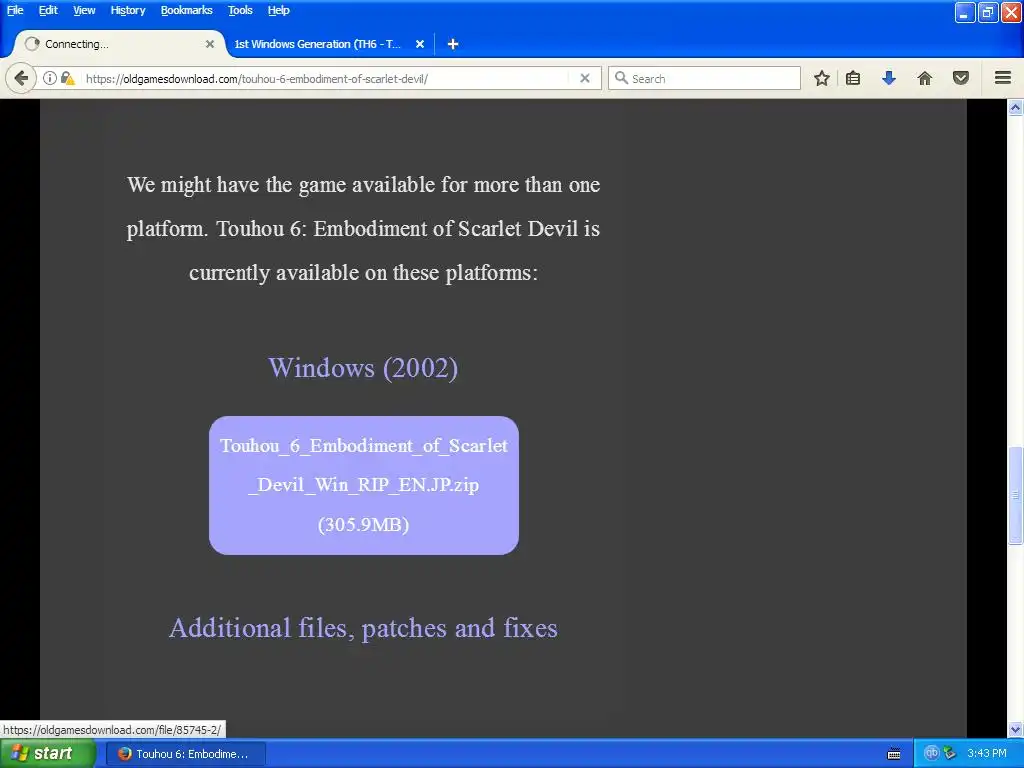Bookmark this page with the star icon
Image resolution: width=1024 pixels, height=768 pixels.
pyautogui.click(x=822, y=78)
